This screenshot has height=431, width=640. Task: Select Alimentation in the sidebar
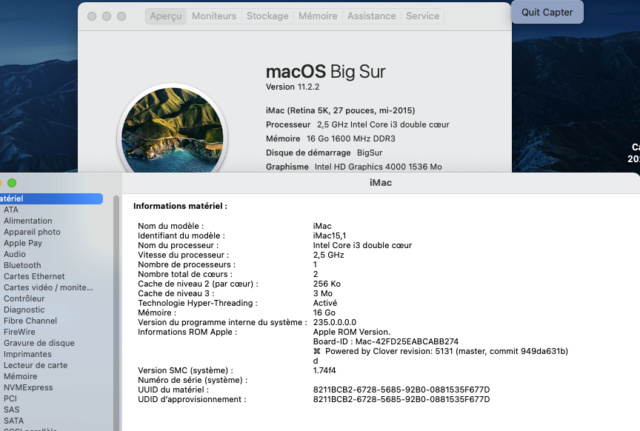click(x=28, y=221)
